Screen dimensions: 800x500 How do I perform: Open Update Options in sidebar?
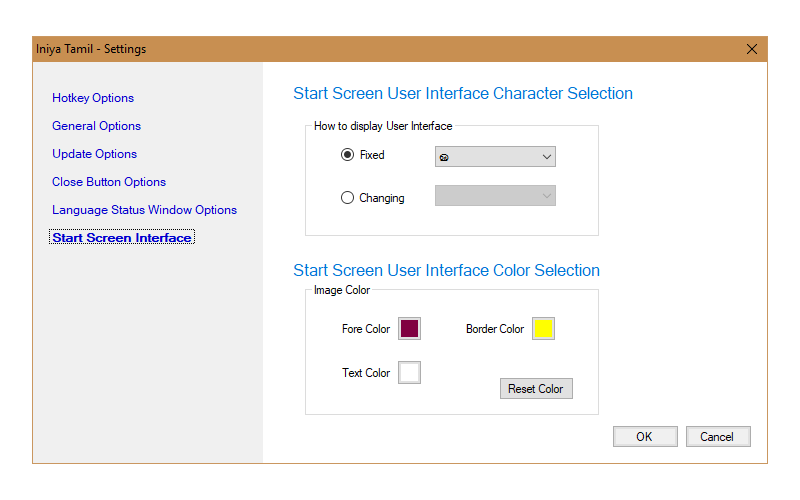pyautogui.click(x=94, y=154)
